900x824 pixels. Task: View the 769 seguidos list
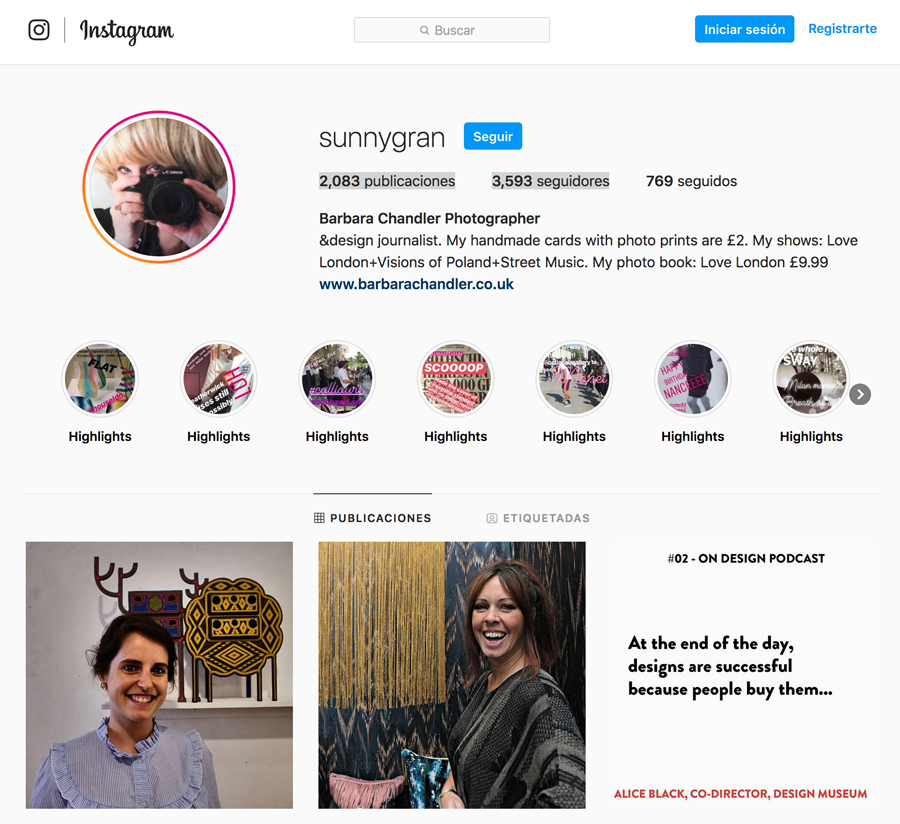(x=691, y=181)
